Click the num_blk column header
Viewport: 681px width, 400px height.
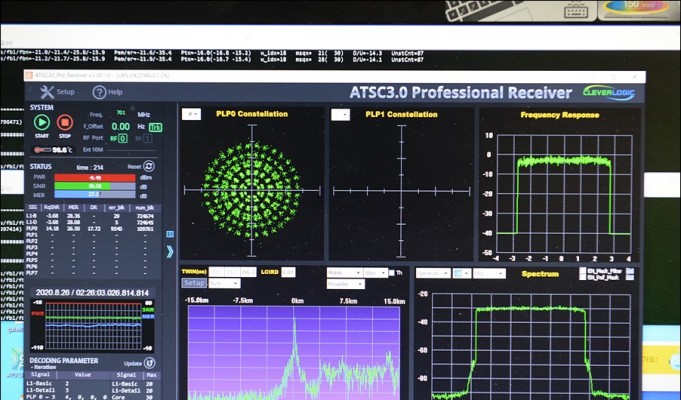[x=145, y=208]
